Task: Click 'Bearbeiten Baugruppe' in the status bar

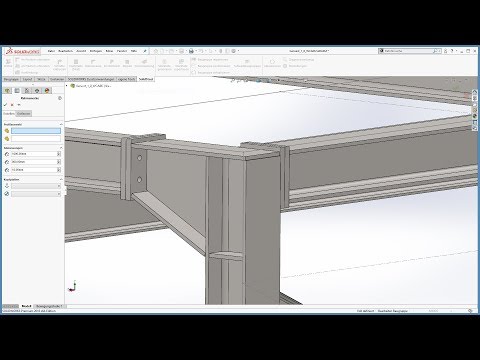Action: pyautogui.click(x=393, y=311)
